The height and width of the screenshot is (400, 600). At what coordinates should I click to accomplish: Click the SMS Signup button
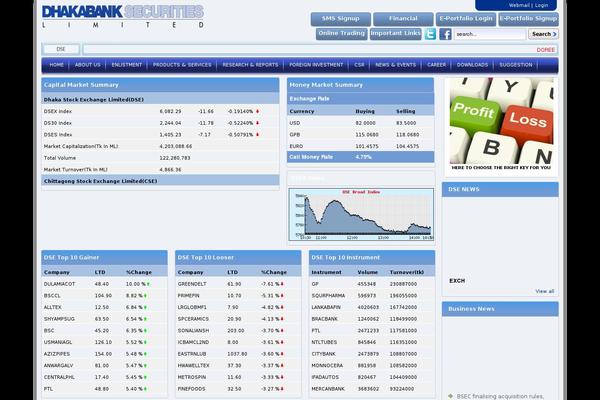(341, 19)
